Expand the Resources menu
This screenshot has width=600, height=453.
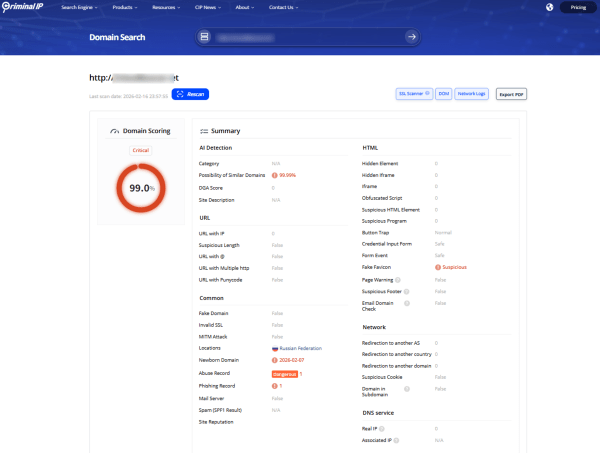point(166,7)
